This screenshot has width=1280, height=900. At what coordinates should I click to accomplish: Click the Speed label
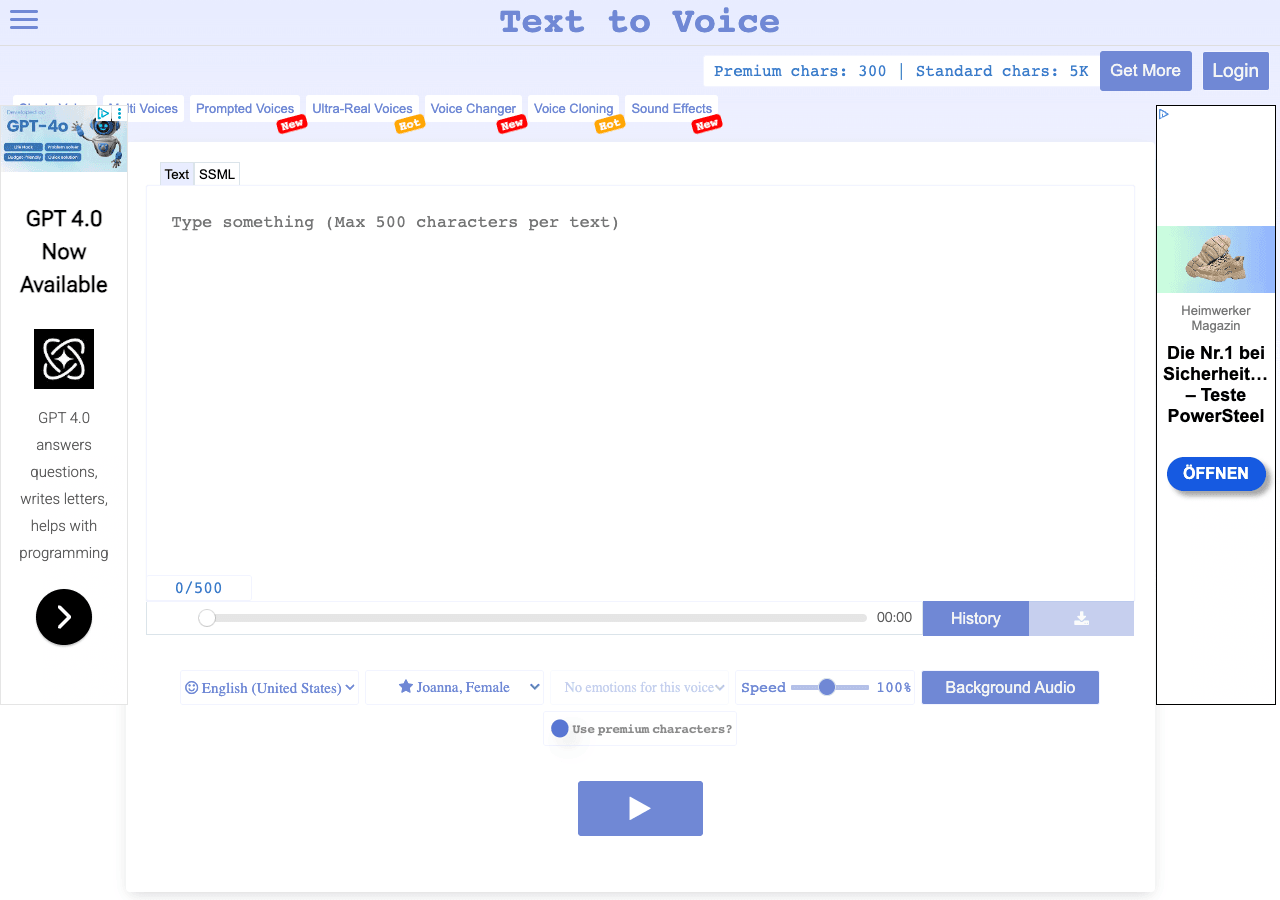pos(763,688)
